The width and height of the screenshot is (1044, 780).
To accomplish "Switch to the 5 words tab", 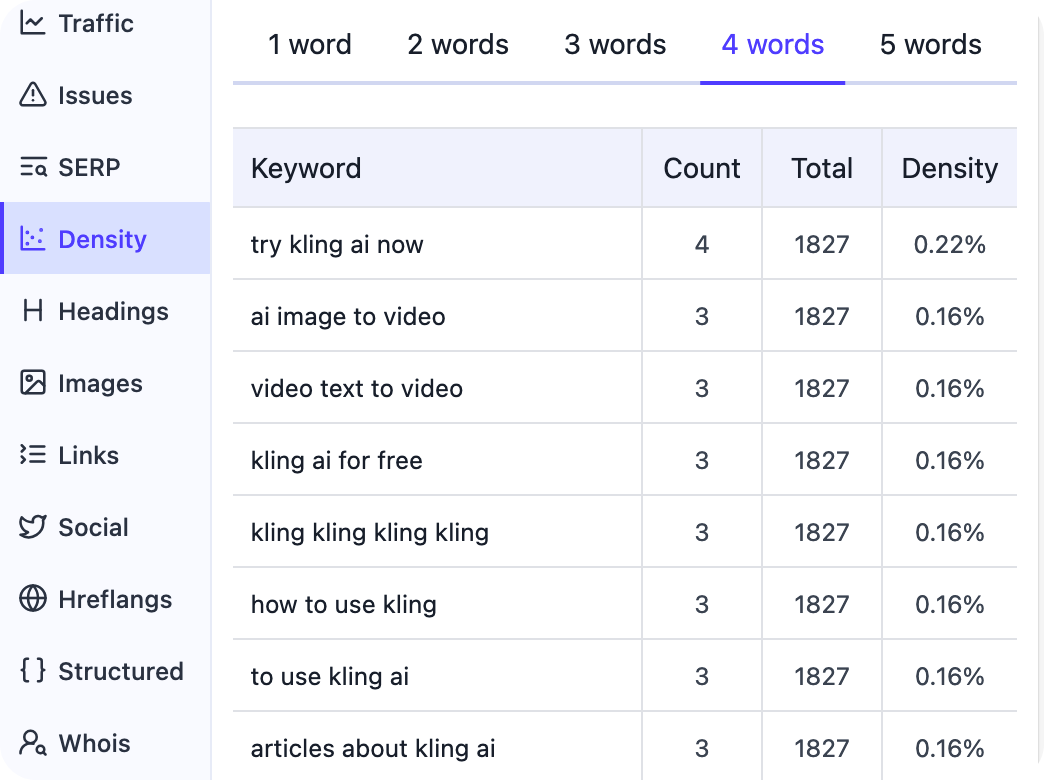I will click(930, 45).
